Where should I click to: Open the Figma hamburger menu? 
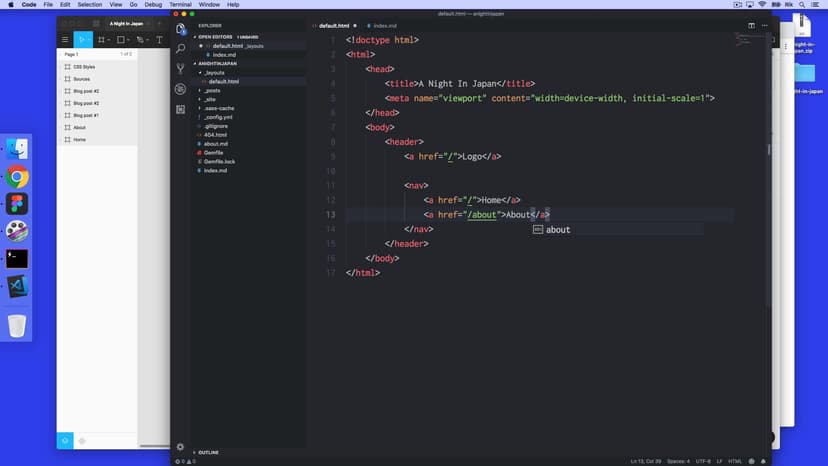pyautogui.click(x=65, y=40)
